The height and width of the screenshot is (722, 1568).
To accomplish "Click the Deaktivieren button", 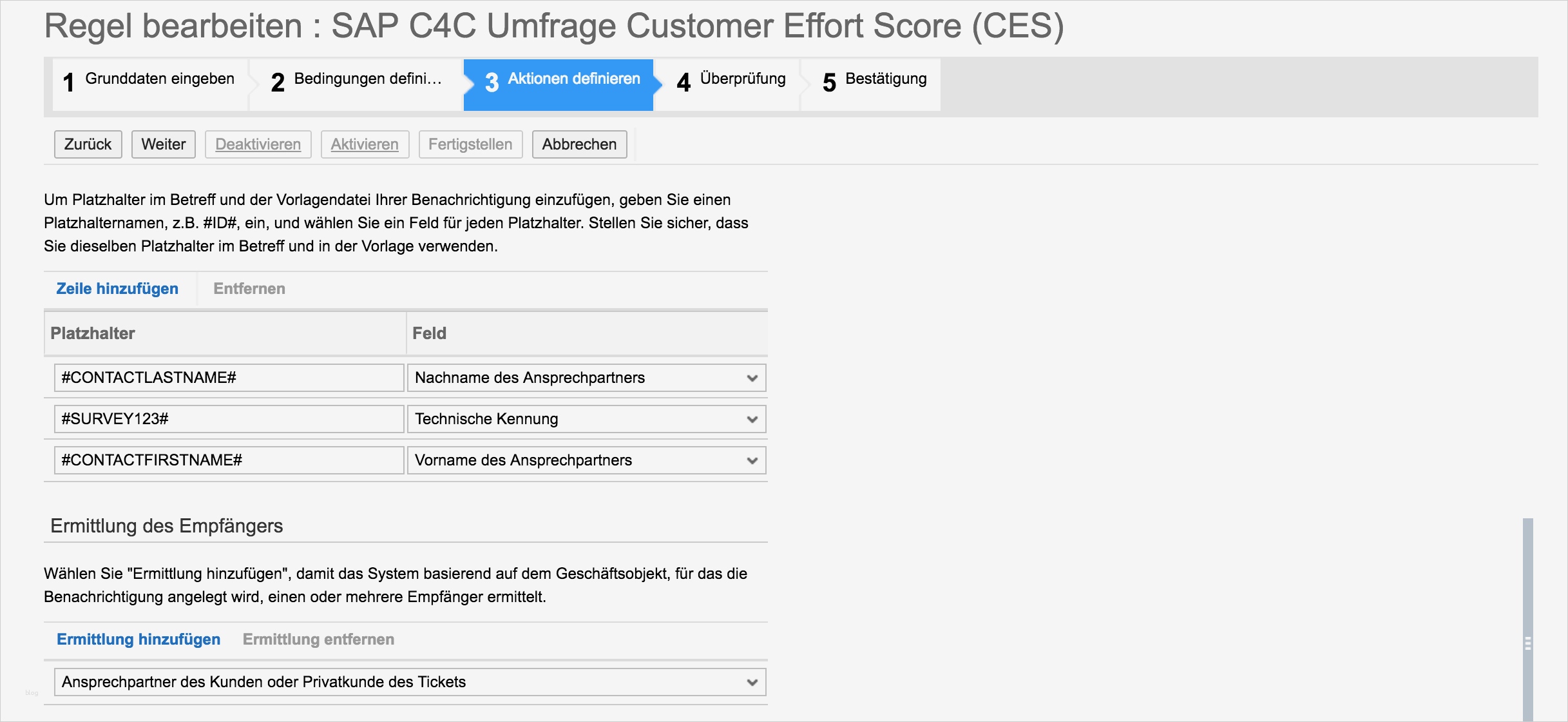I will pyautogui.click(x=258, y=144).
